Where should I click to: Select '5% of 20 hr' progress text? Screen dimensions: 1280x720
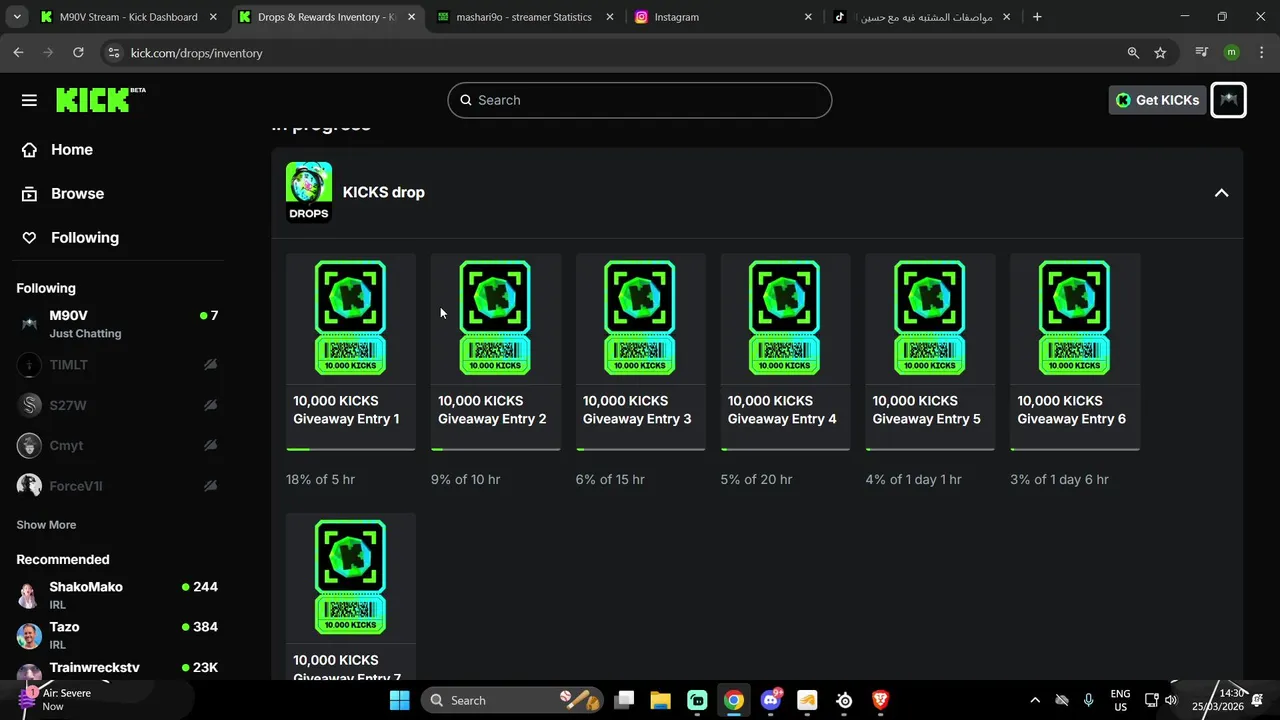756,480
